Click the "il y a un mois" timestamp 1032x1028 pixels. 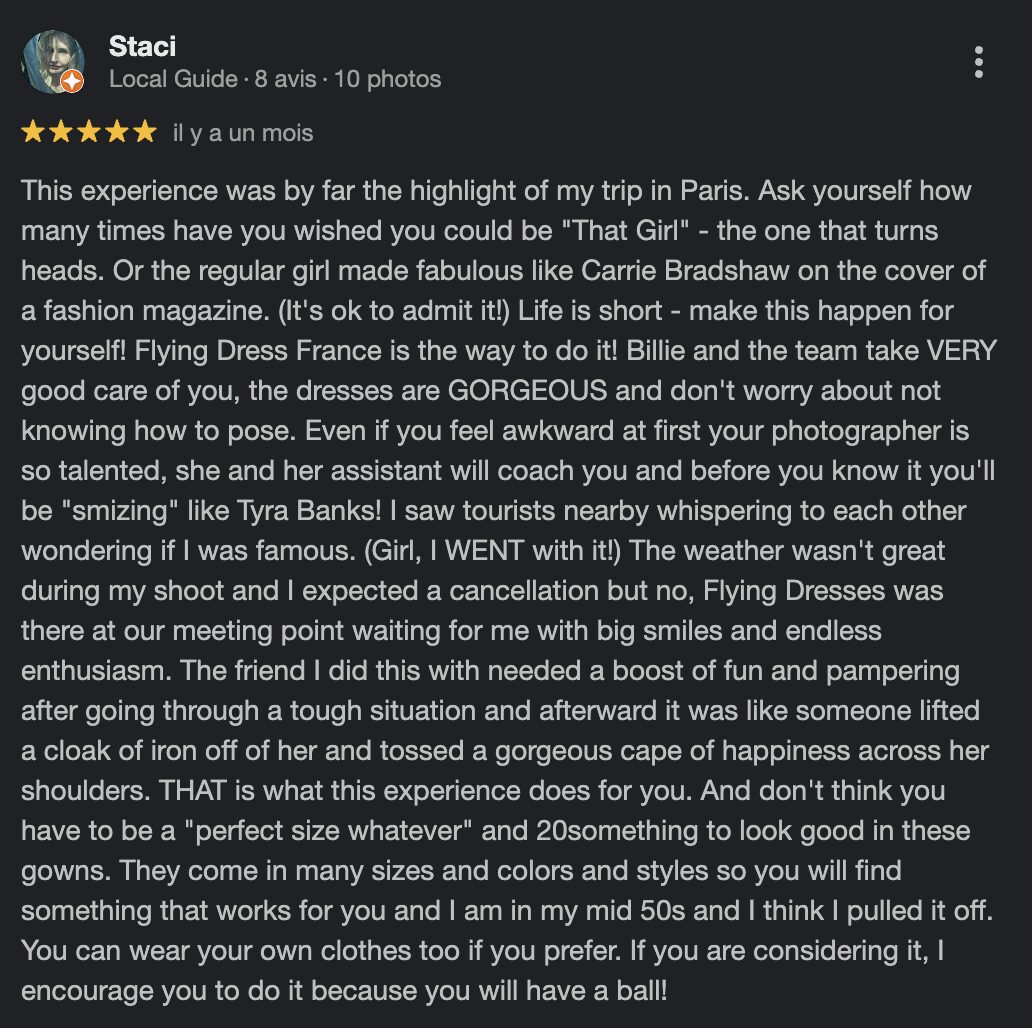tap(243, 133)
